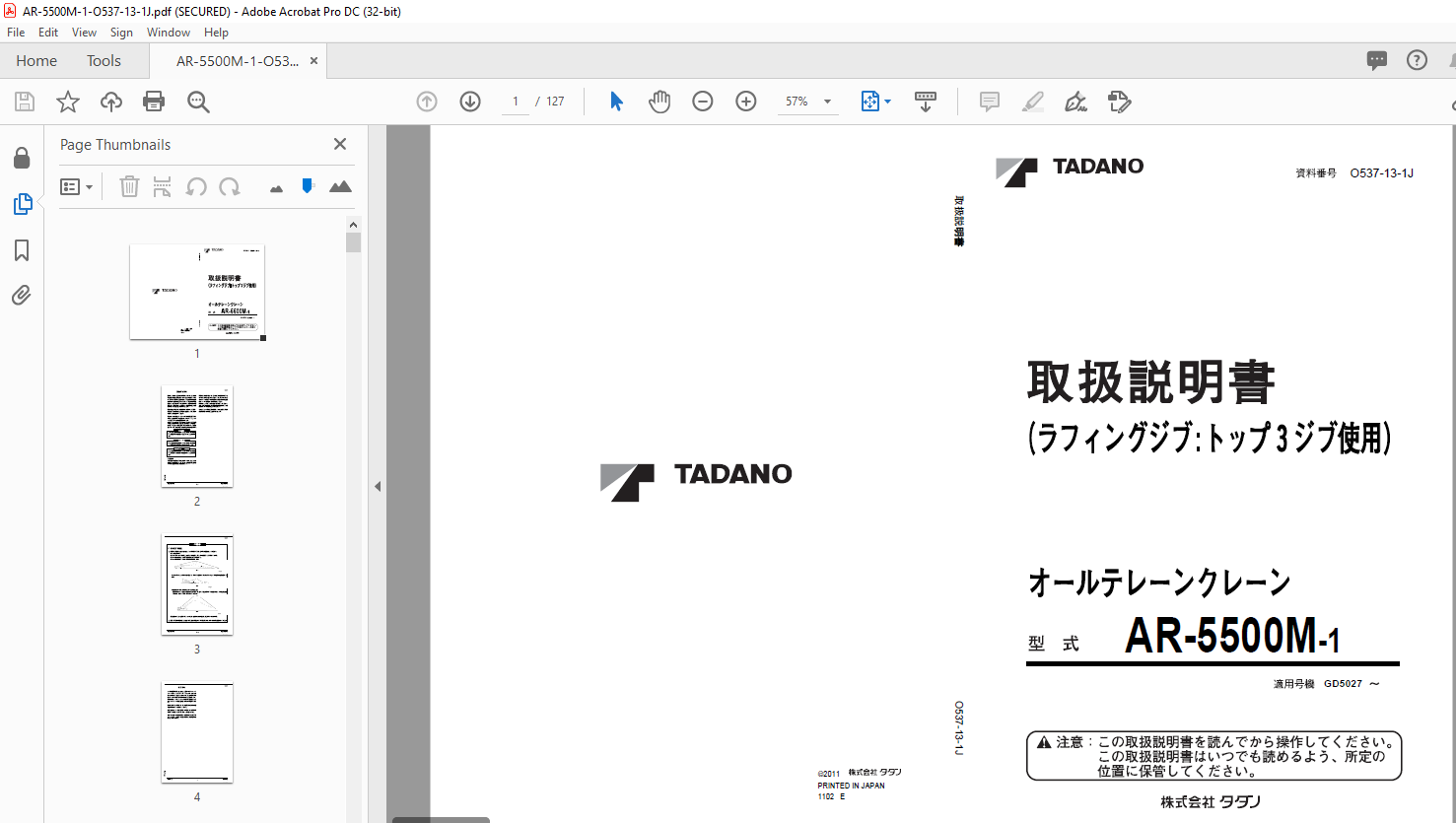Click the Fit page tool icon
1456x823 pixels.
[x=869, y=102]
